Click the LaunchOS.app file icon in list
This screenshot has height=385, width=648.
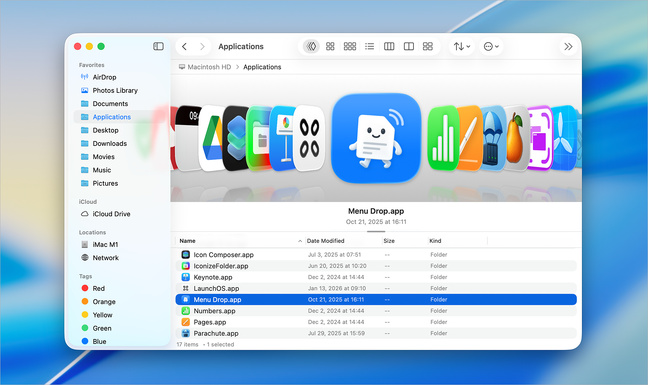186,288
